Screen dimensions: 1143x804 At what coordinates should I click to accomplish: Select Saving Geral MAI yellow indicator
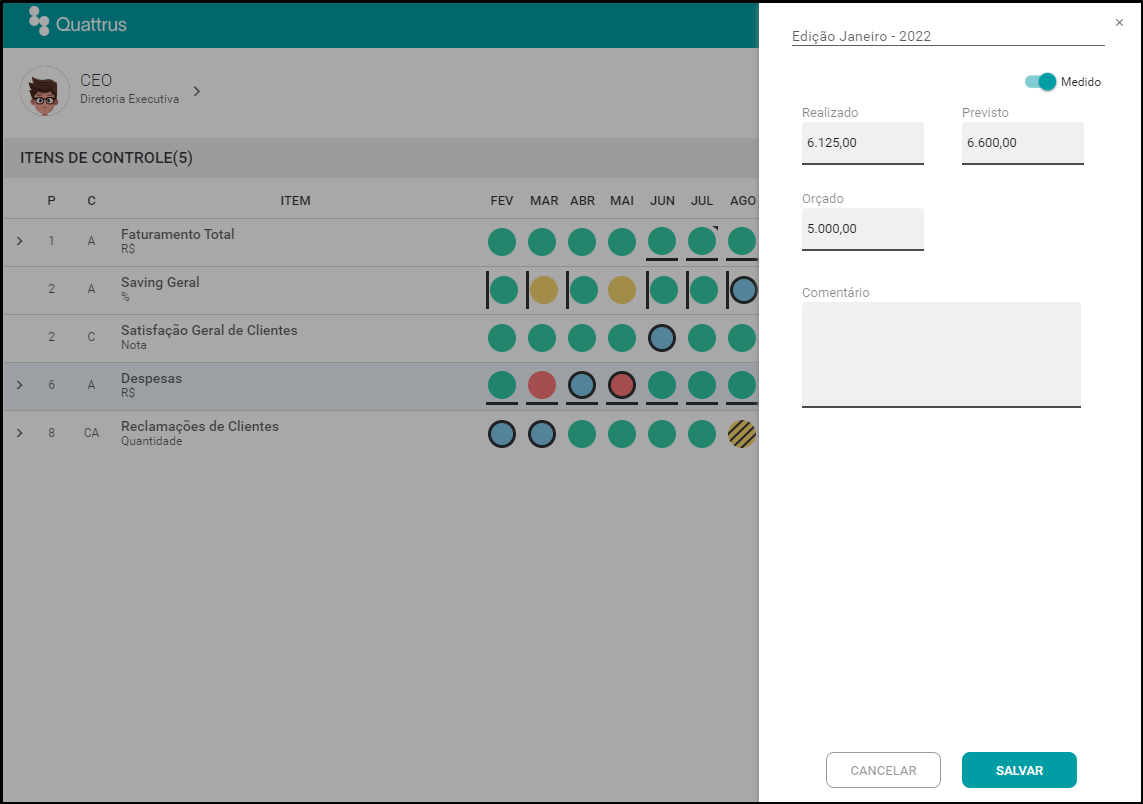click(622, 290)
